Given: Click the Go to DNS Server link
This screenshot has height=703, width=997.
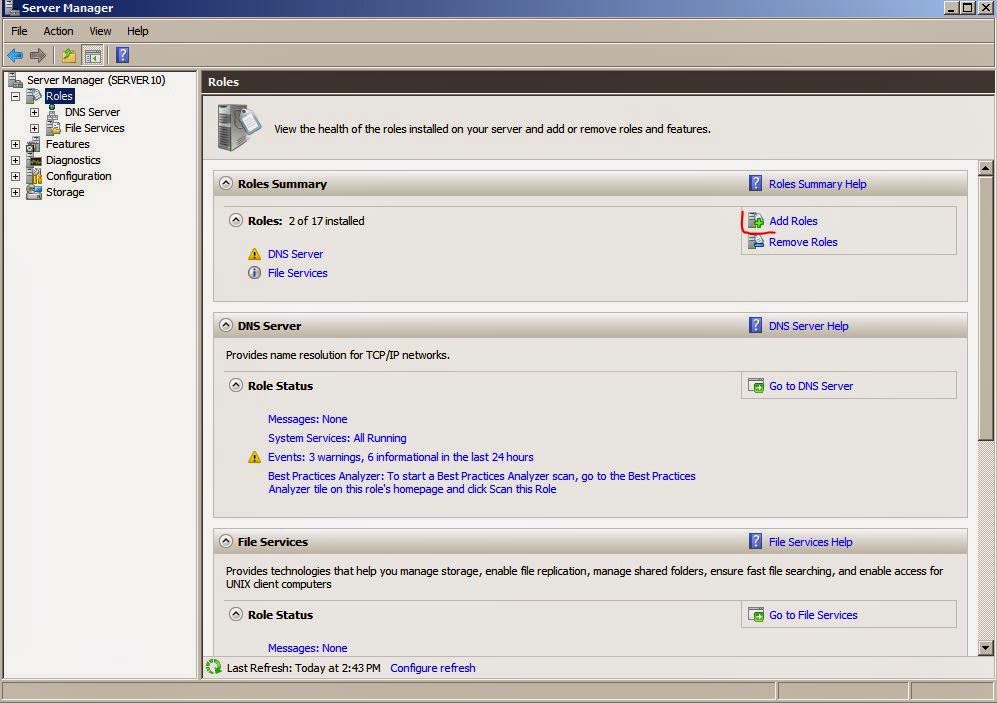Looking at the screenshot, I should click(811, 386).
